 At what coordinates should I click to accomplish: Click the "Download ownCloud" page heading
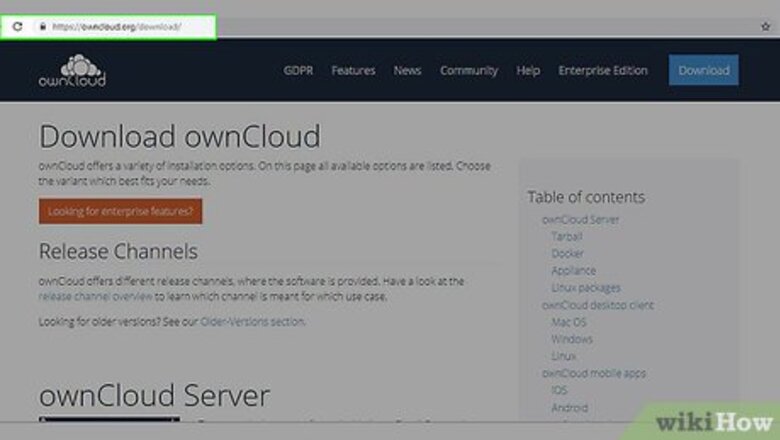(x=180, y=136)
